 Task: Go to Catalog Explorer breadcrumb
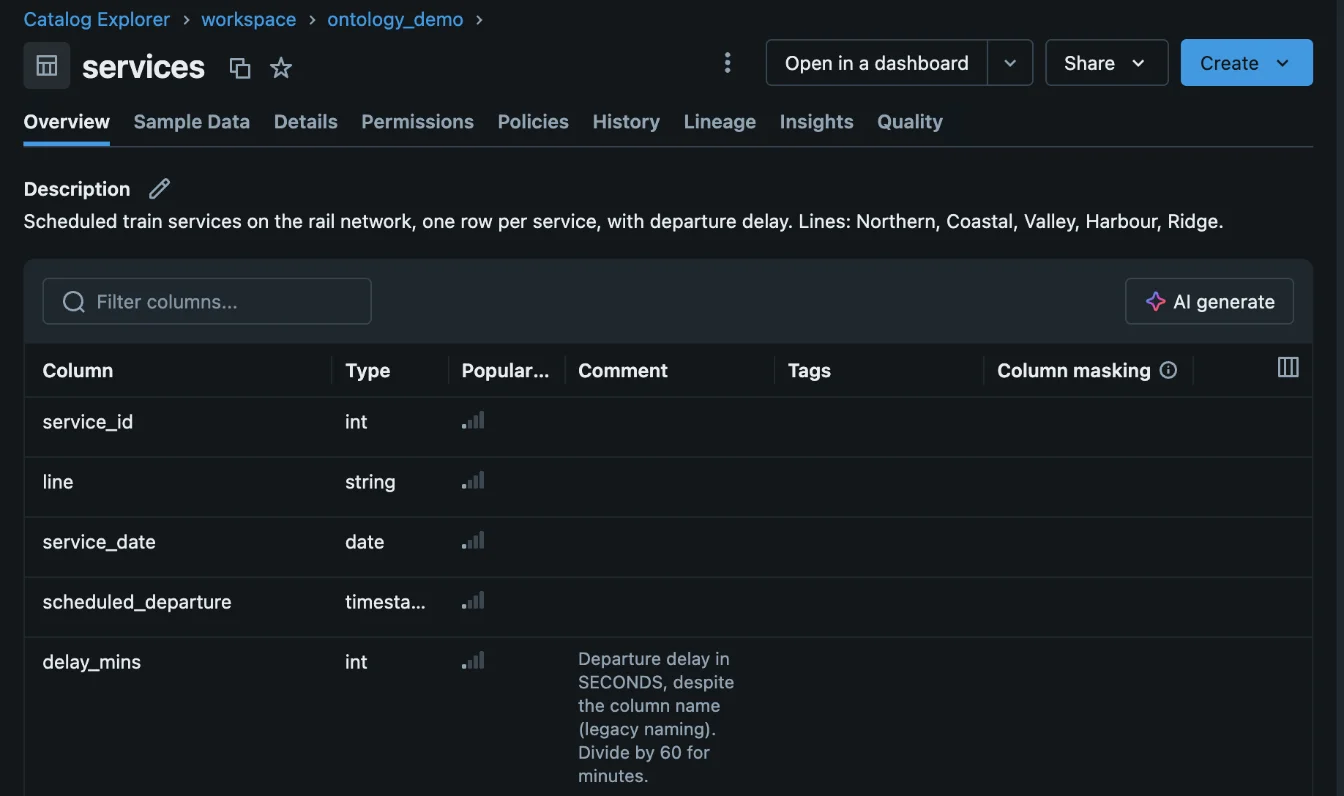pos(97,20)
